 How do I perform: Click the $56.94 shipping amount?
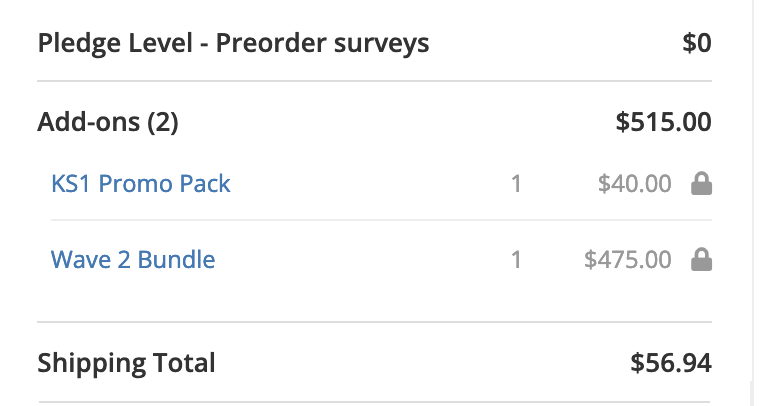pos(671,363)
